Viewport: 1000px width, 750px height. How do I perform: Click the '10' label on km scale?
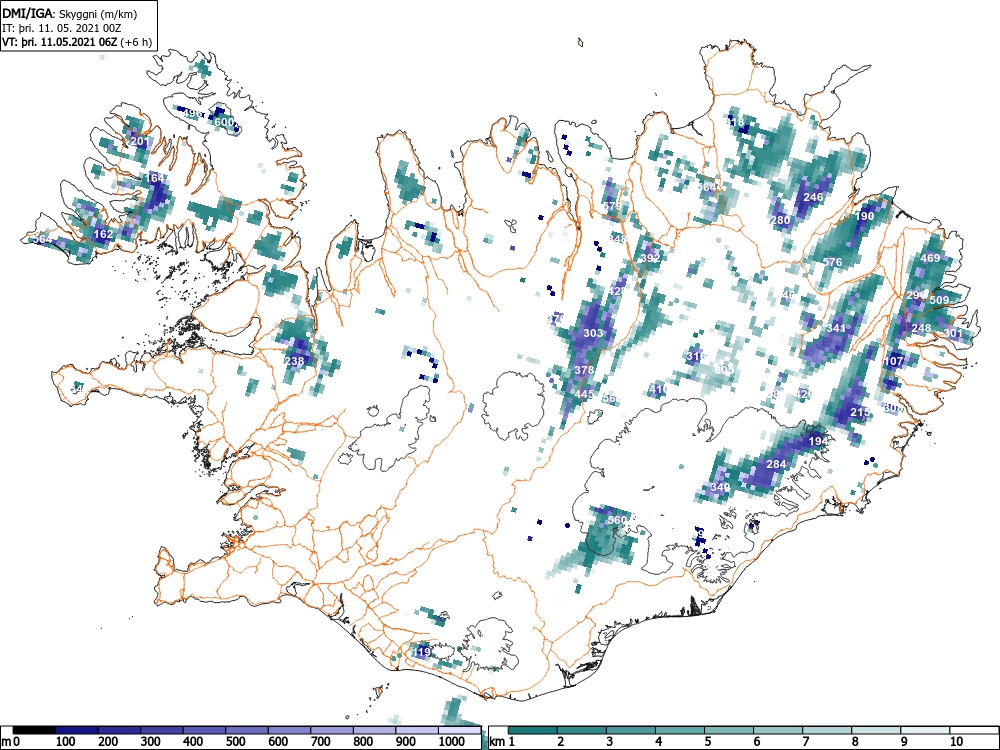click(x=956, y=742)
